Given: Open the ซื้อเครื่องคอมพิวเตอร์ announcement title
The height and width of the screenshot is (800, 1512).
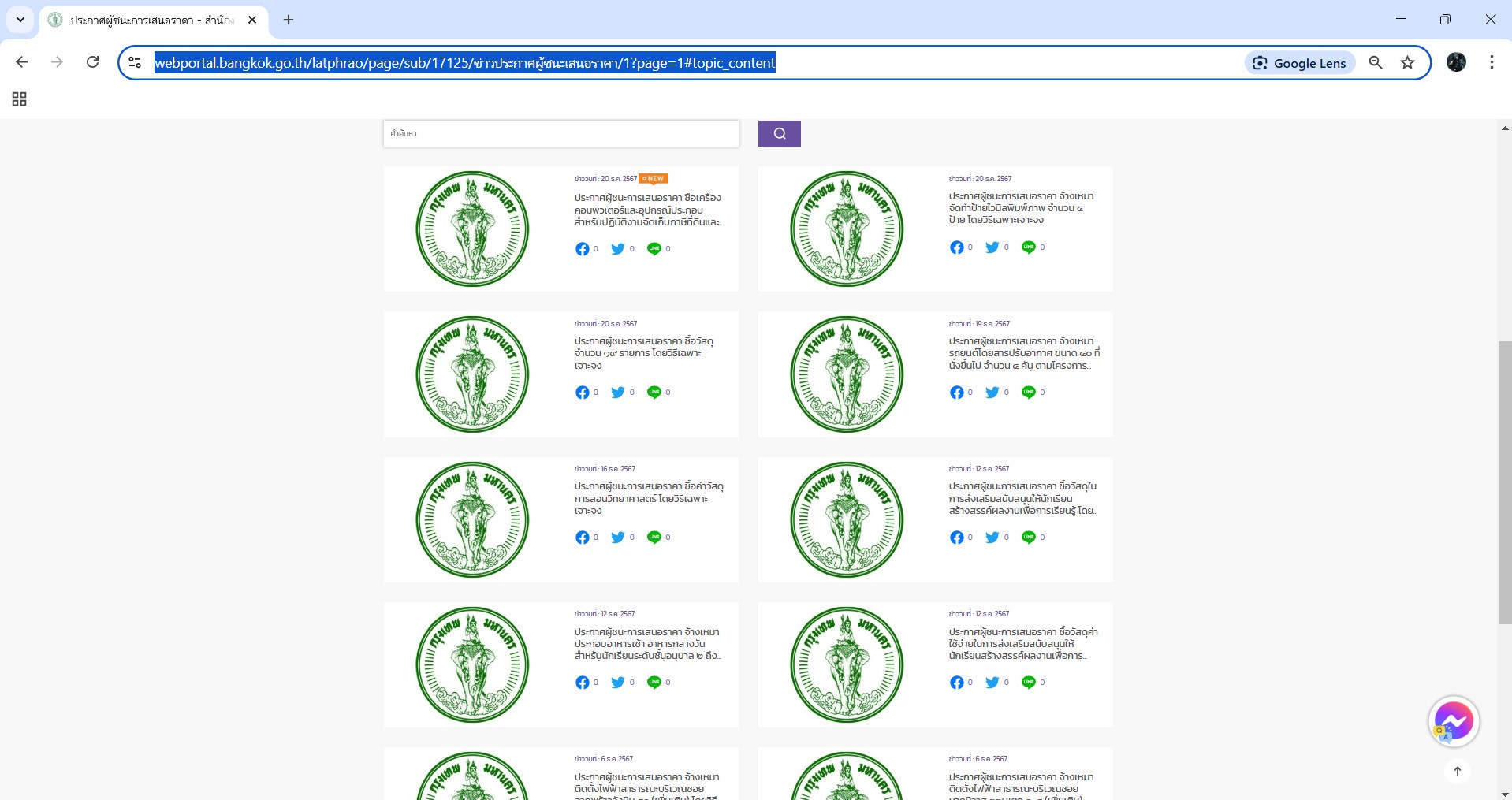Looking at the screenshot, I should (648, 210).
